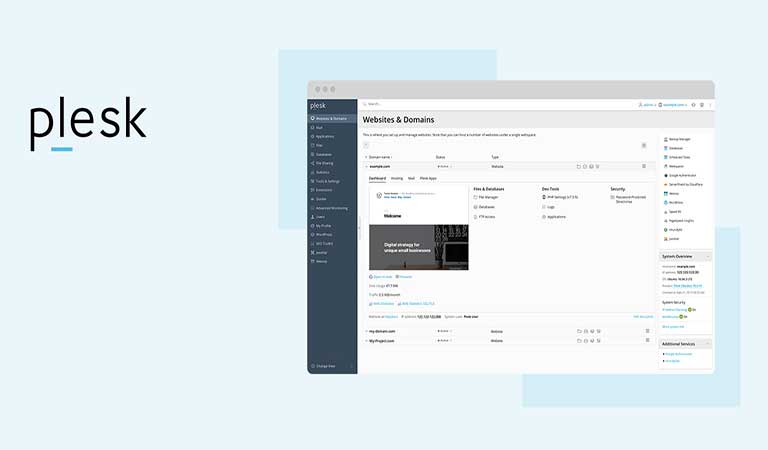Click the Extensions sidebar icon
The width and height of the screenshot is (768, 450).
pos(312,190)
